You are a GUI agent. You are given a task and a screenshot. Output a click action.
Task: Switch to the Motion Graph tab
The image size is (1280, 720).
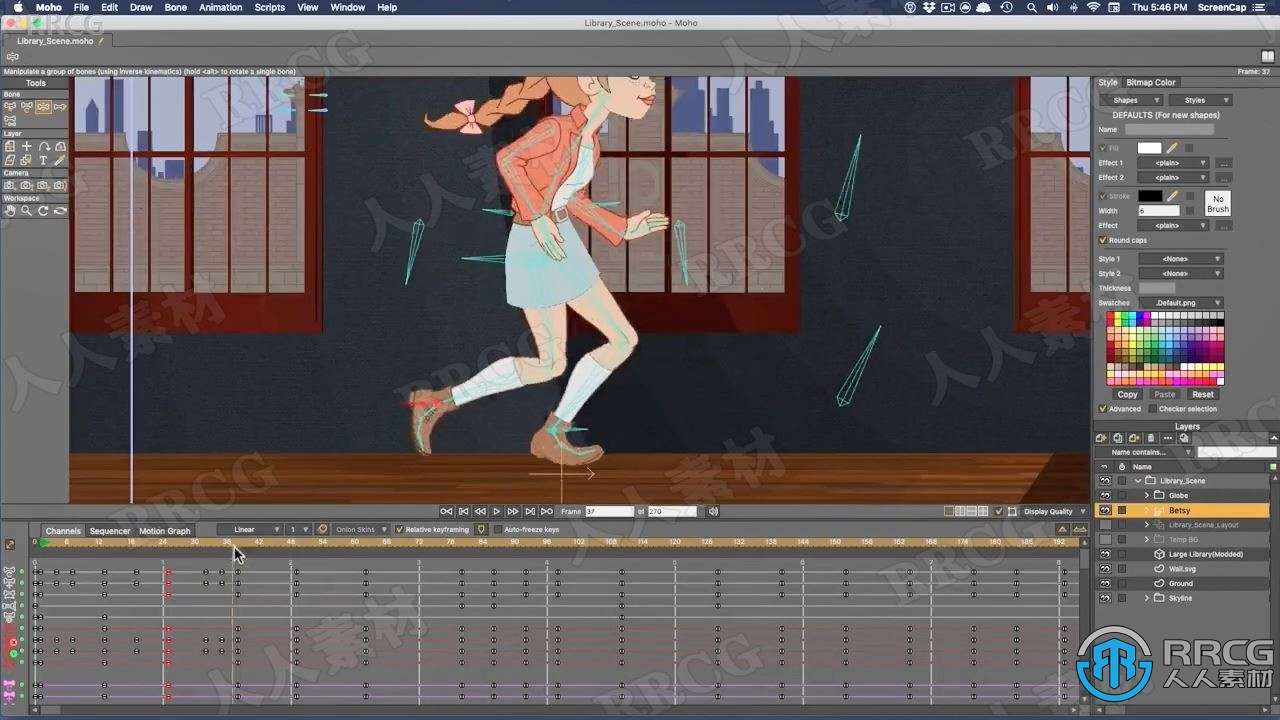point(164,531)
